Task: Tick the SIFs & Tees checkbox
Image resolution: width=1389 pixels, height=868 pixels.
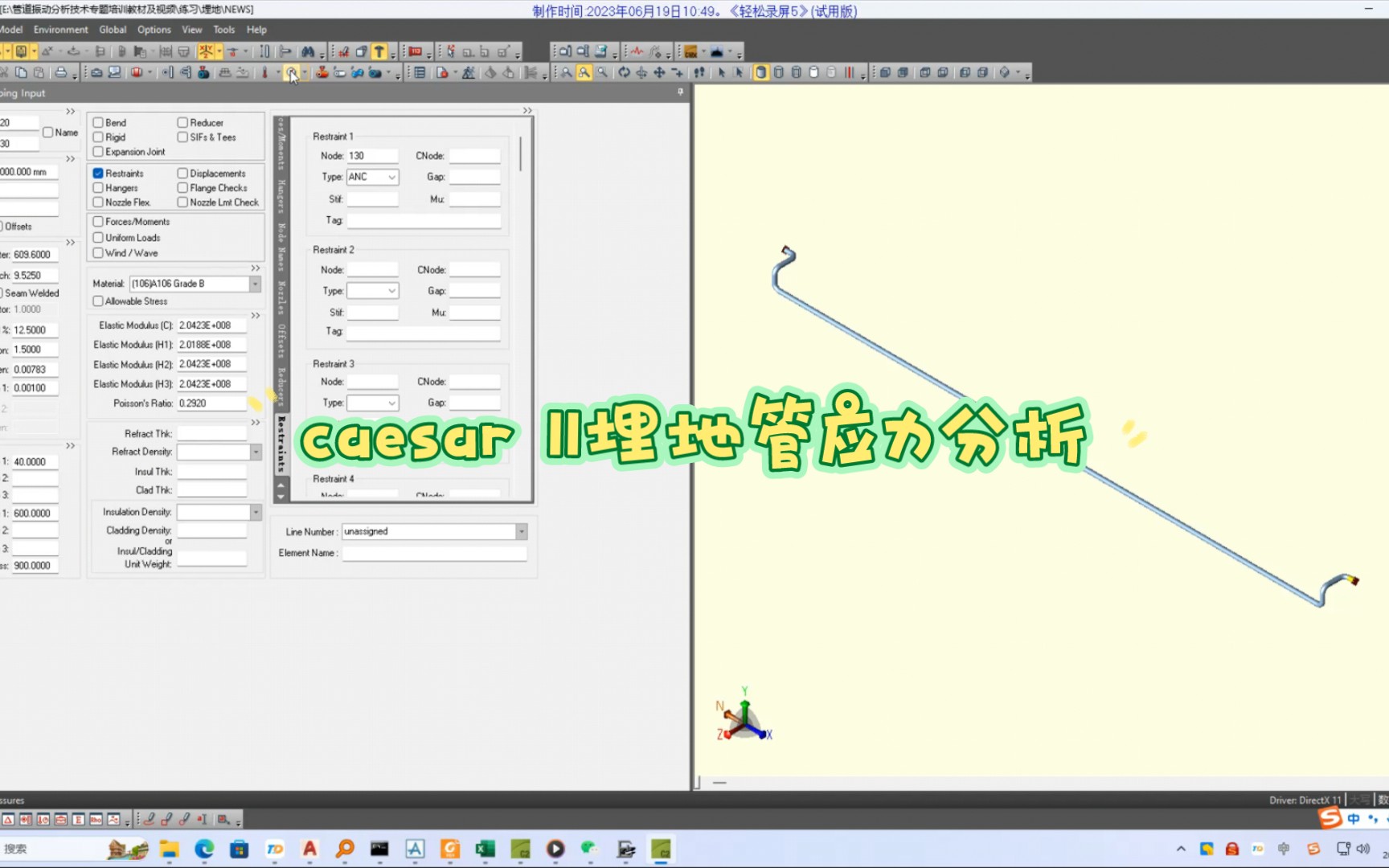Action: point(182,137)
